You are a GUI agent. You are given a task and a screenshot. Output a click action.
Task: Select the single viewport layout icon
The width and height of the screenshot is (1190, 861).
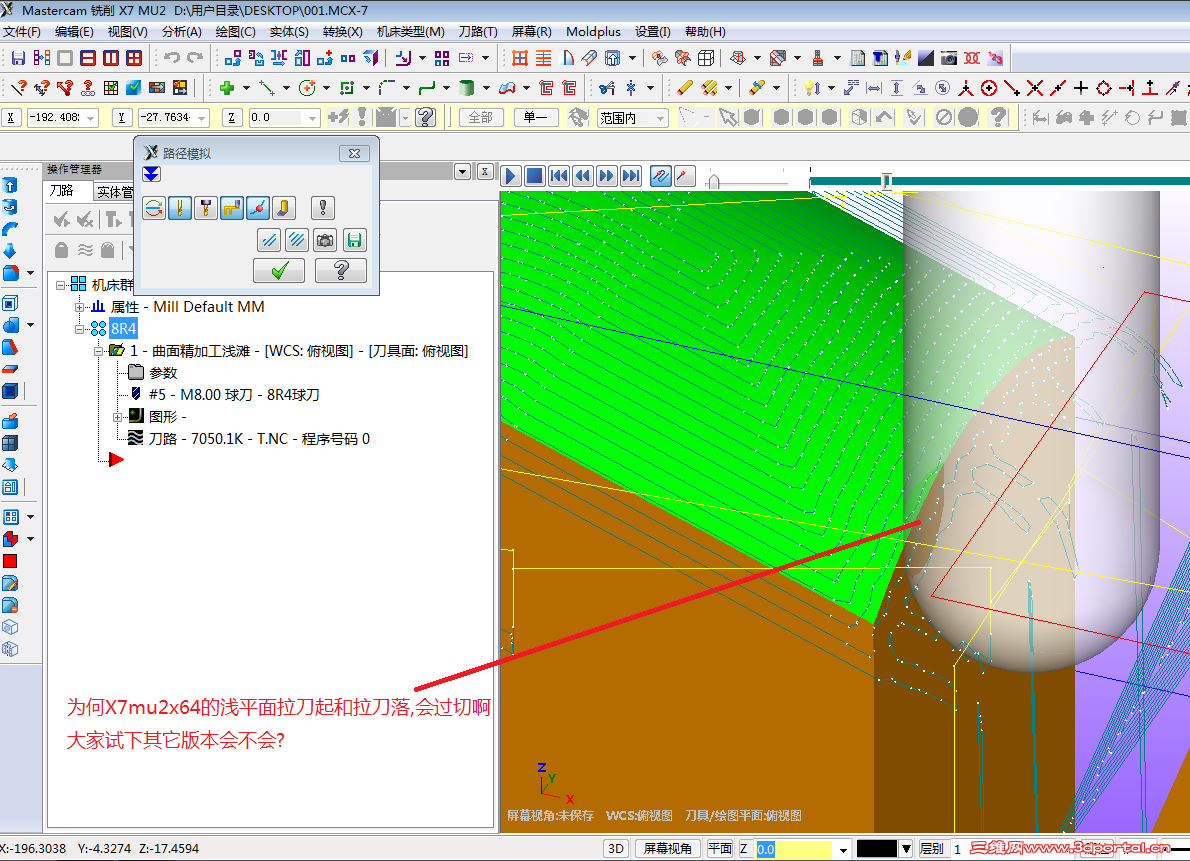[x=65, y=58]
